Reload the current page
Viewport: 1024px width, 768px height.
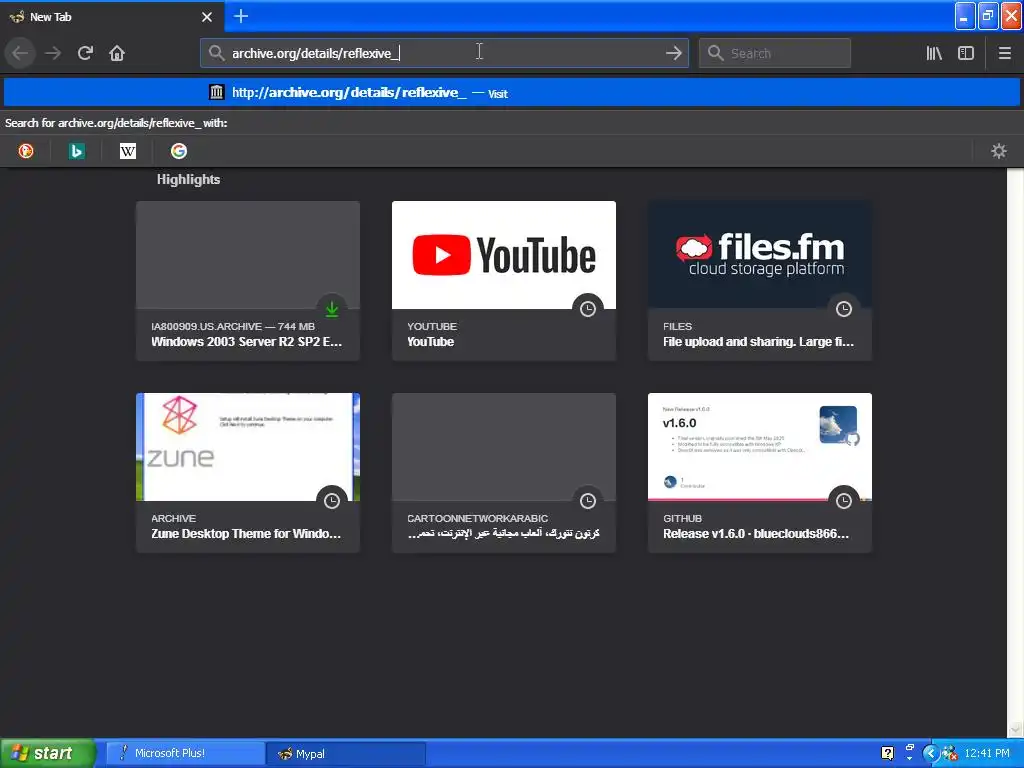pyautogui.click(x=85, y=53)
